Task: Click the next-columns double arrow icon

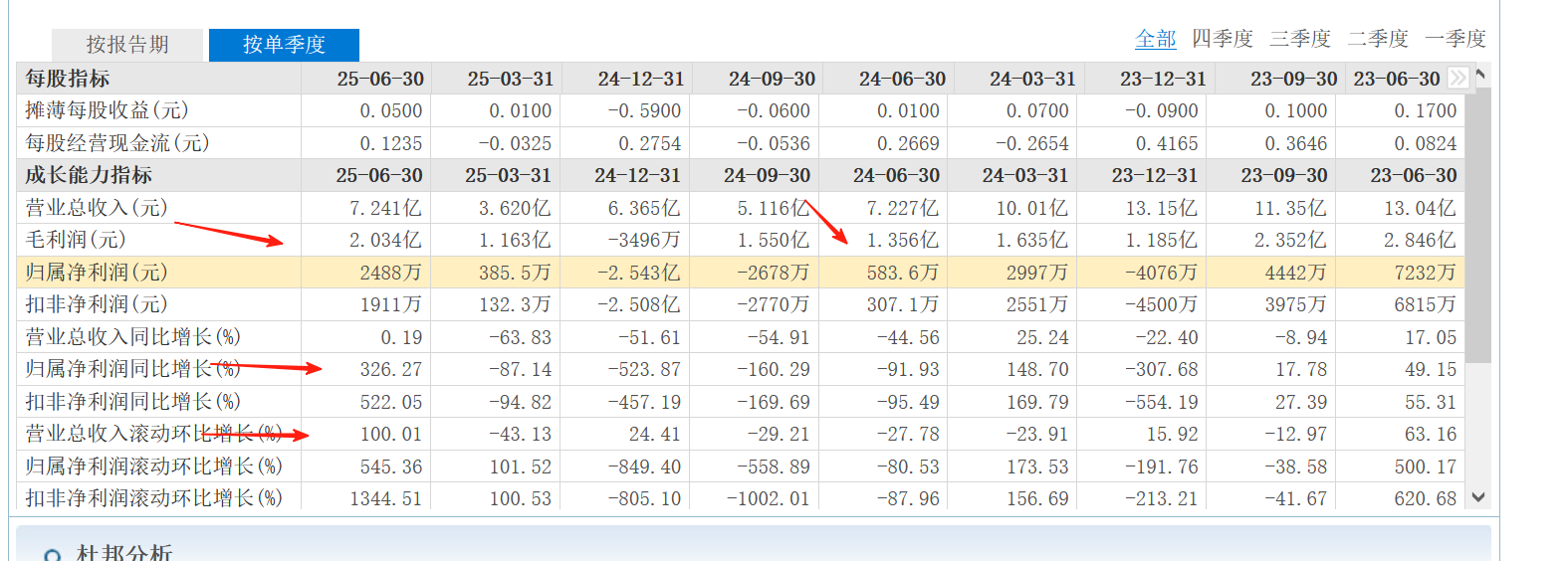Action: 1457,78
